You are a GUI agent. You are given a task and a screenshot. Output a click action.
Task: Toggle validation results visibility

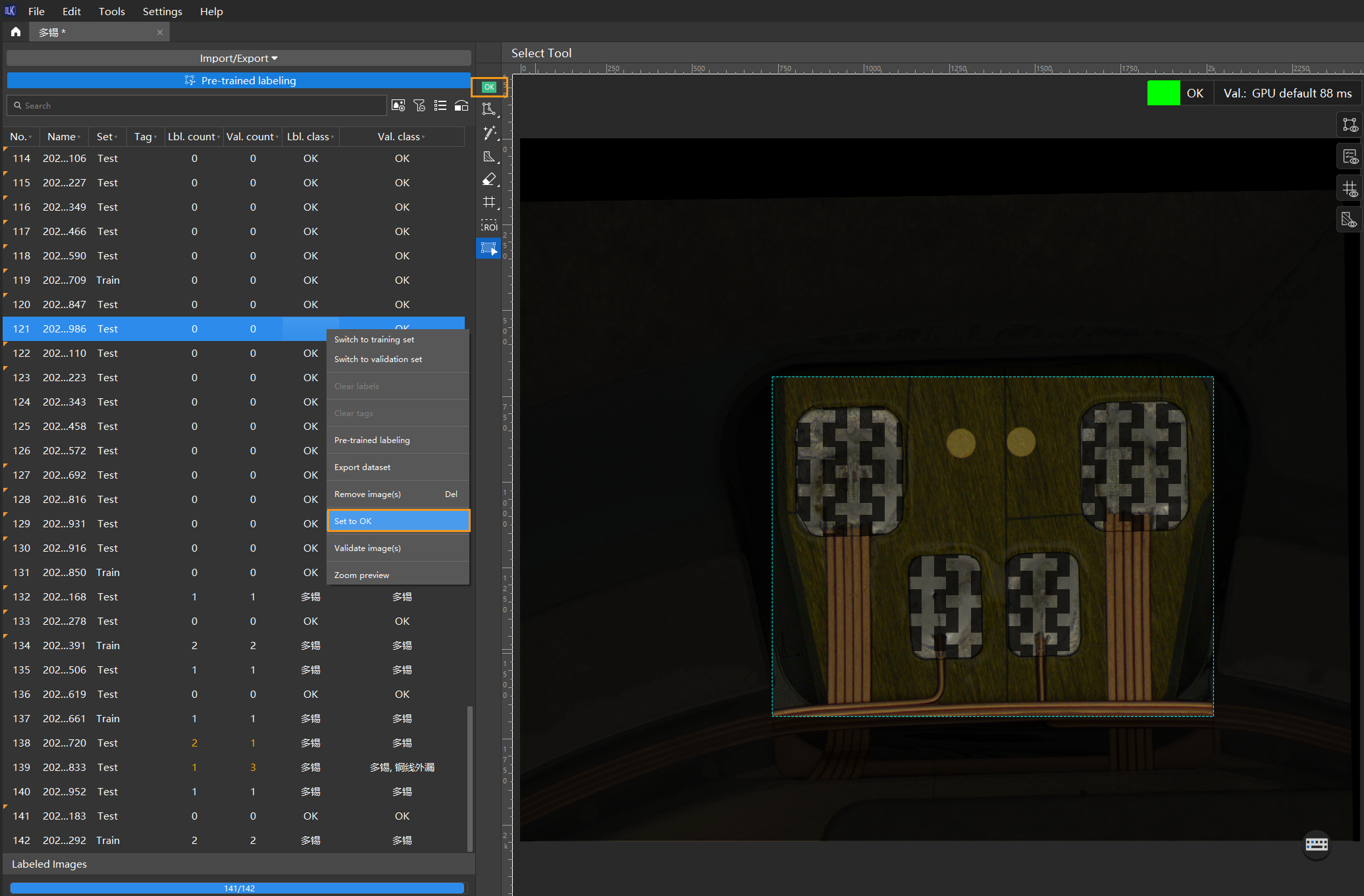tap(1350, 157)
